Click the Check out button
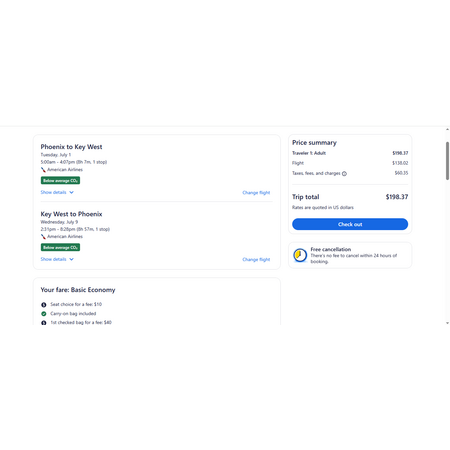This screenshot has height=450, width=450. point(350,224)
